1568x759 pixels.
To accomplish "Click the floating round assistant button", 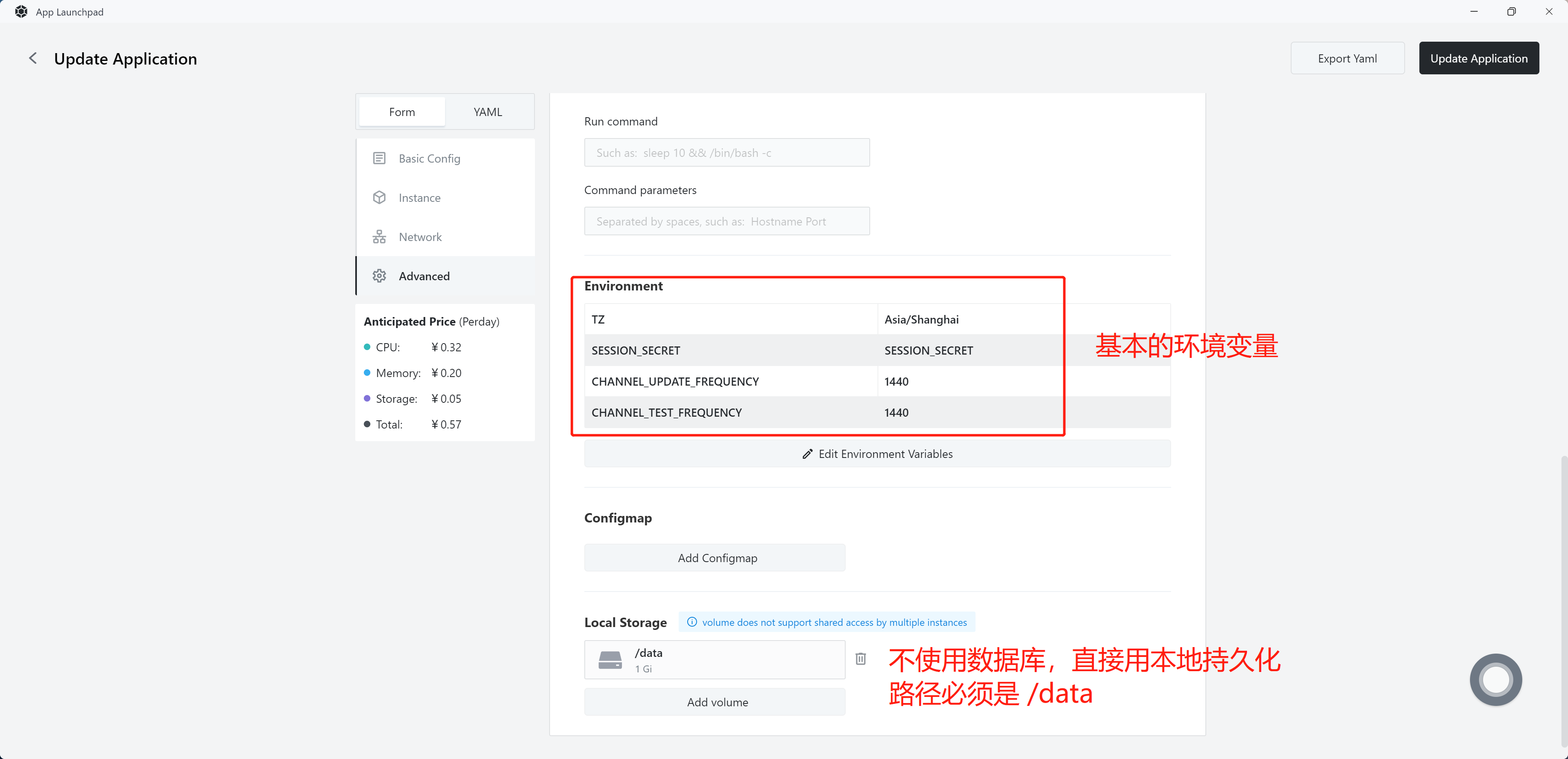I will click(x=1496, y=679).
